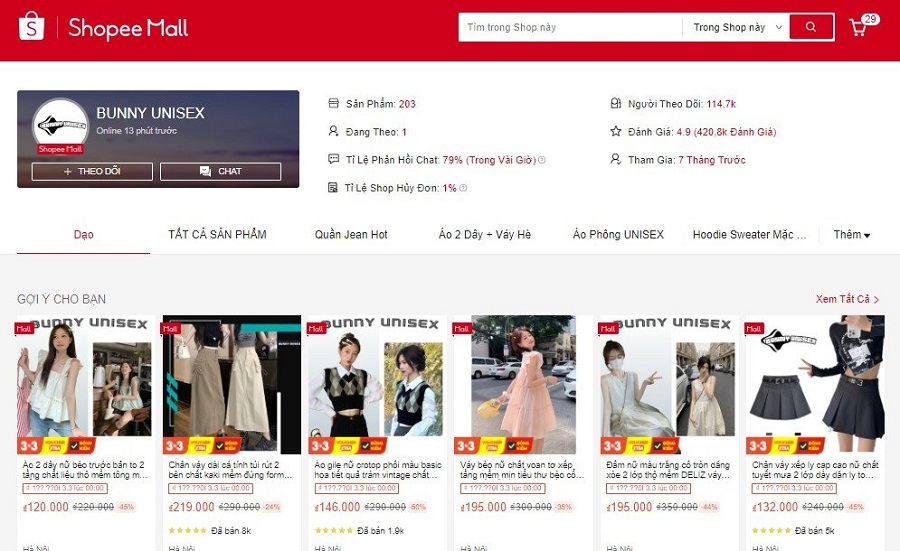Click the BUNNY UNISEX shop avatar
The image size is (900, 551).
[60, 126]
